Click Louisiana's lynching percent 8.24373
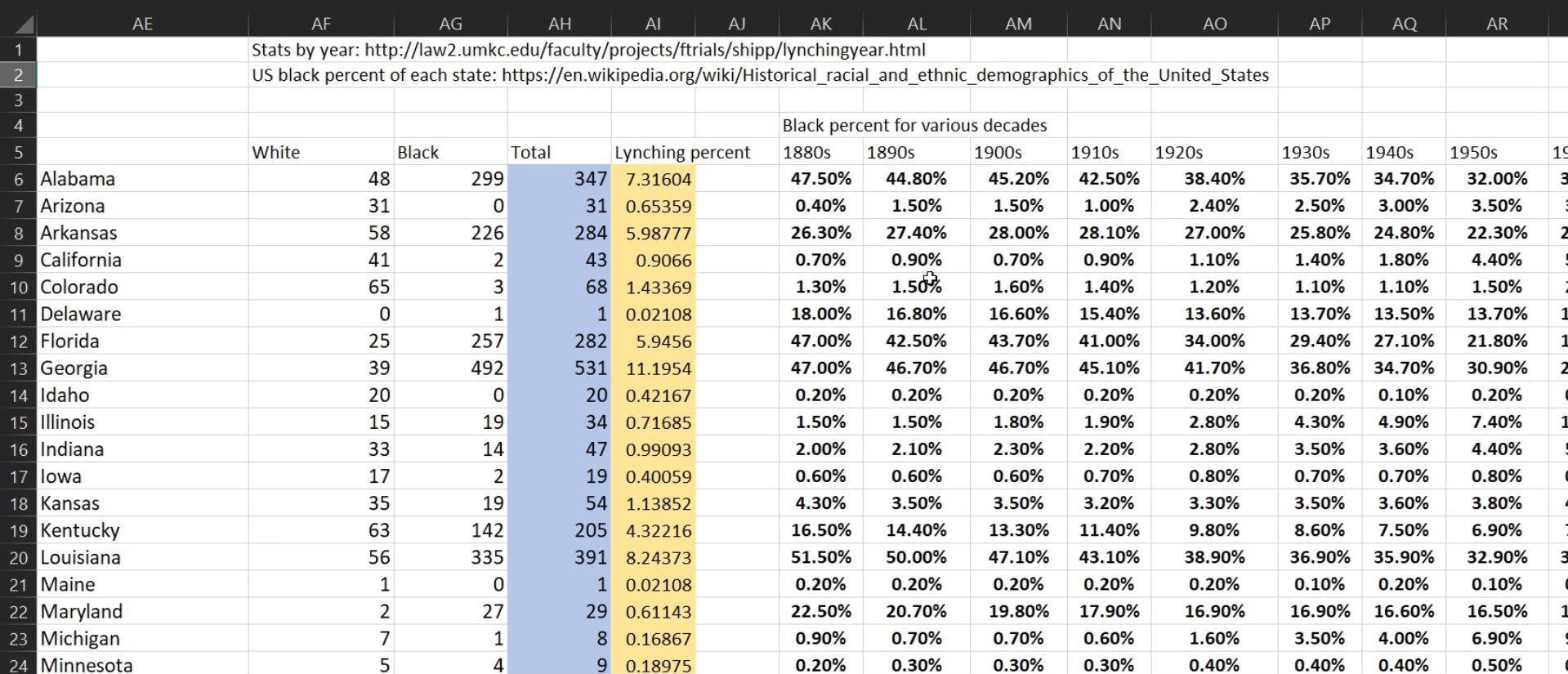The height and width of the screenshot is (674, 1568). click(x=653, y=558)
